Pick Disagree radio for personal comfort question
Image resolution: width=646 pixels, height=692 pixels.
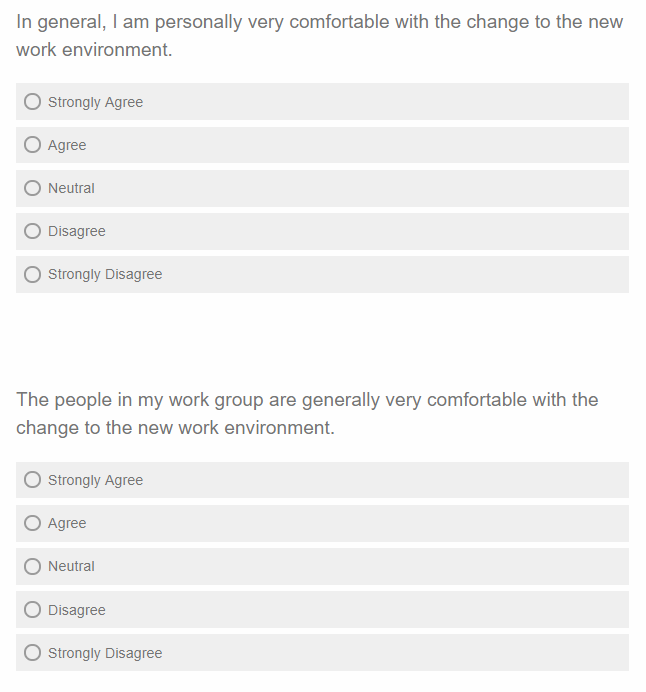[x=33, y=231]
